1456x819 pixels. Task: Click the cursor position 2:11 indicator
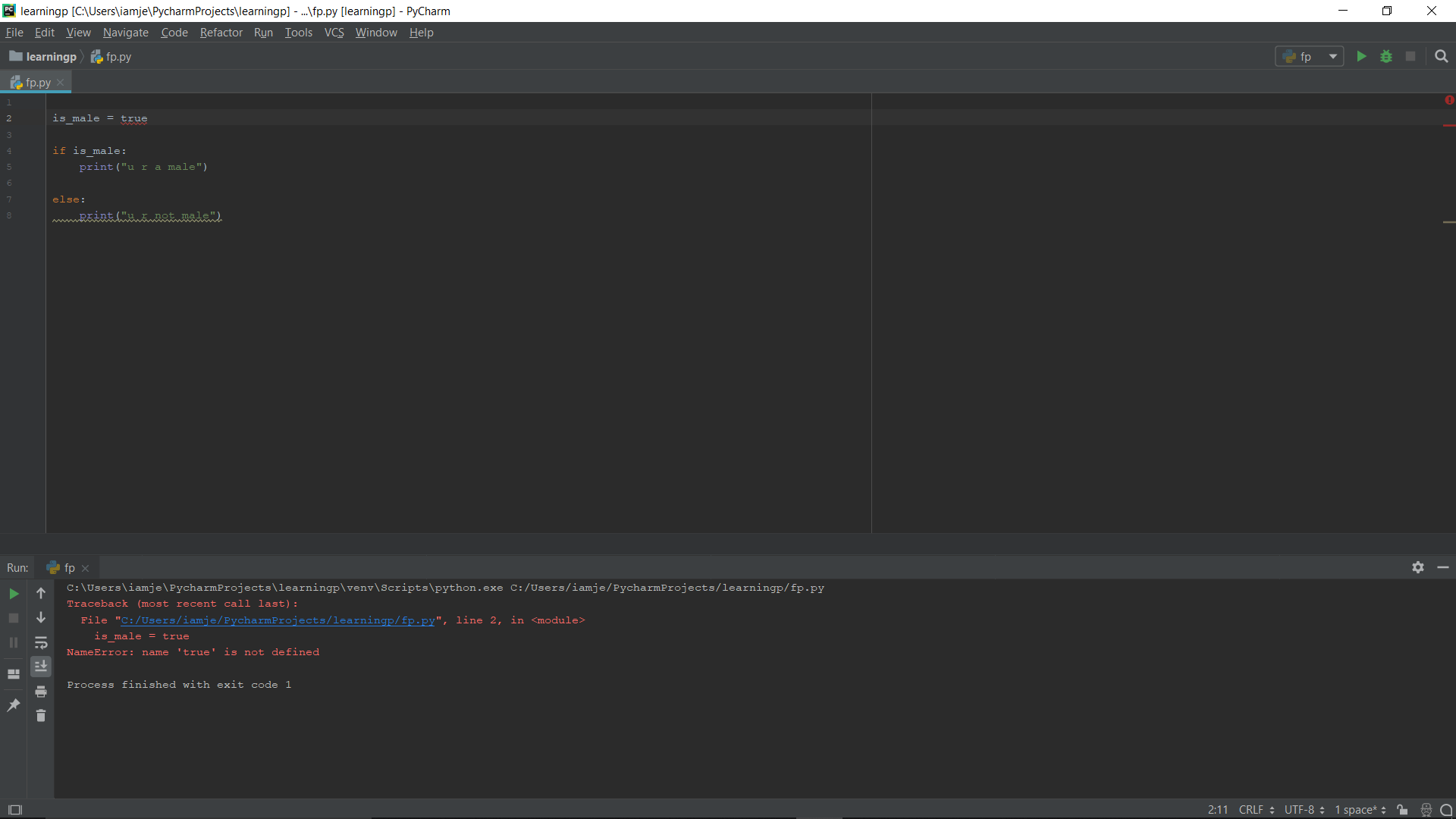pos(1218,810)
